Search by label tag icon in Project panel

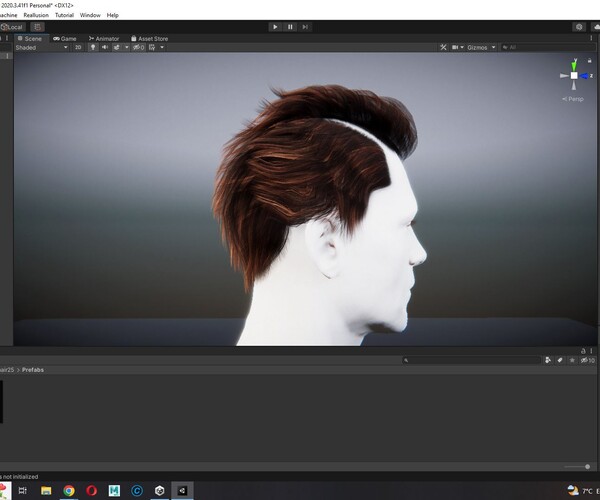(560, 360)
